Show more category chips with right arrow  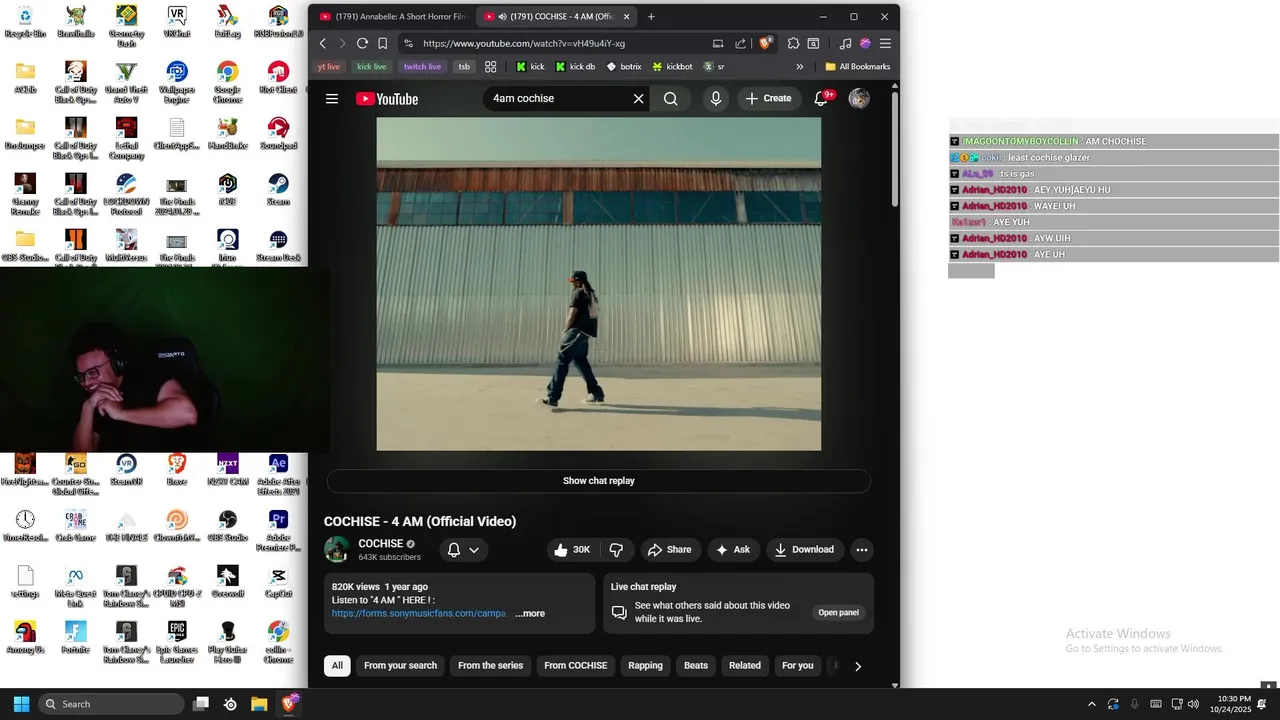pos(857,666)
